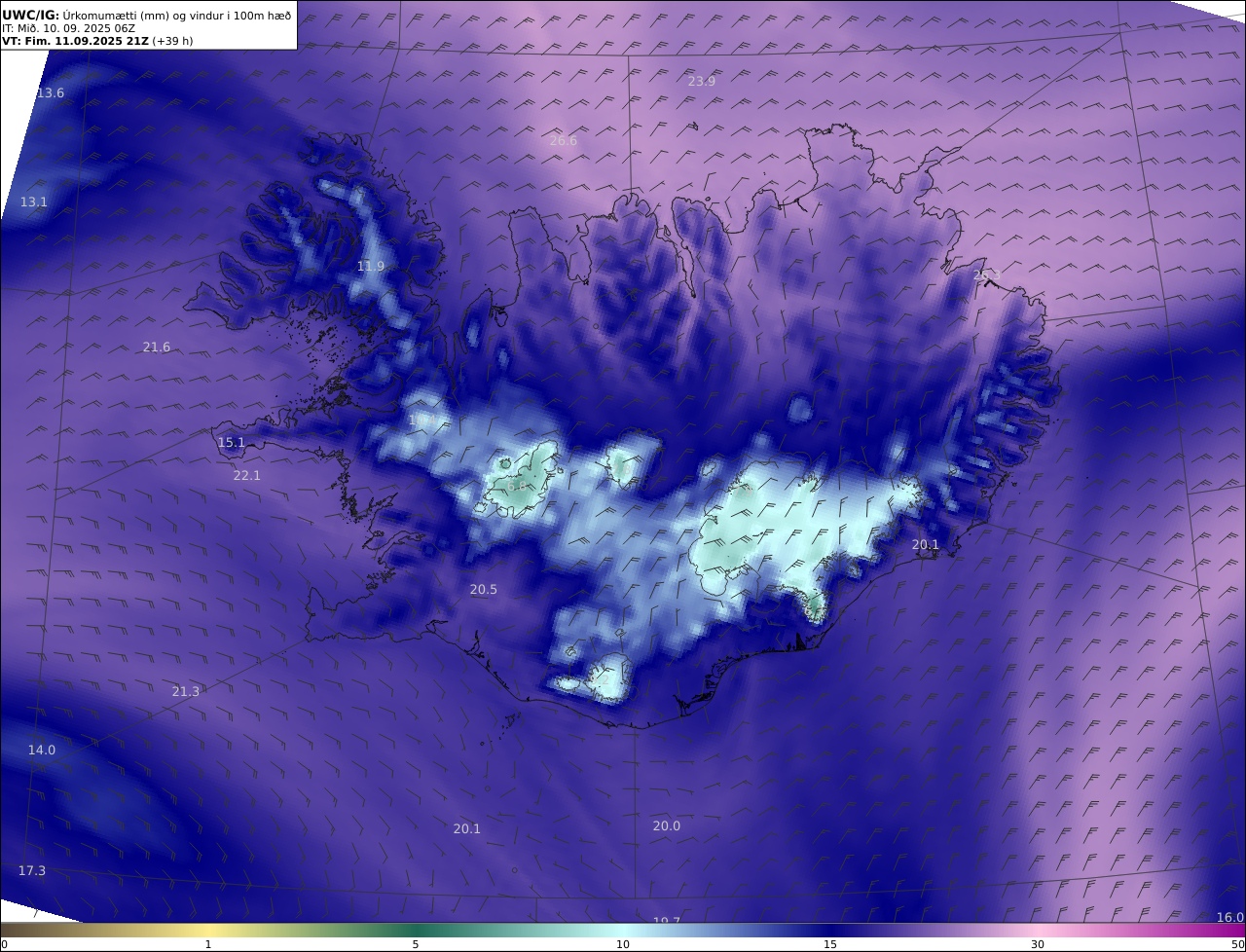Viewport: 1246px width, 952px height.
Task: Click the 17.3 value label
Action: [32, 871]
